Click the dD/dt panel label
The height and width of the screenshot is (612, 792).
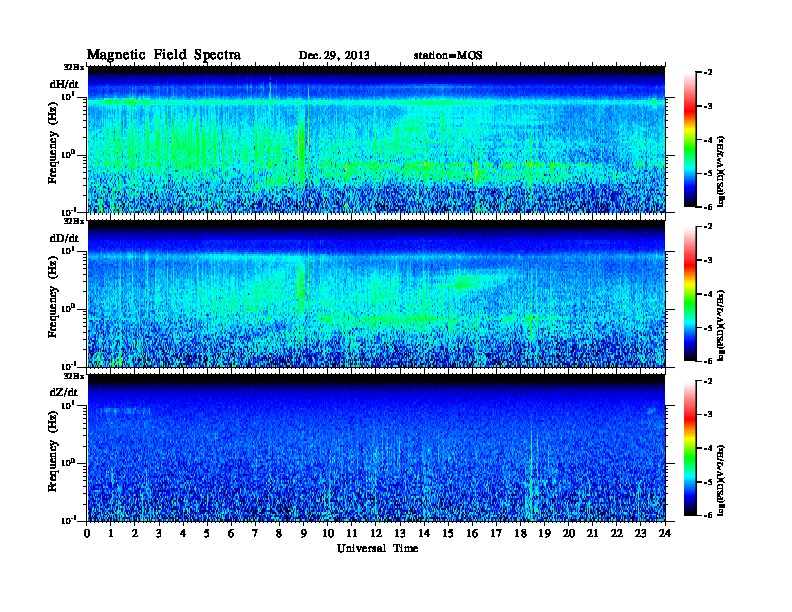coord(64,238)
